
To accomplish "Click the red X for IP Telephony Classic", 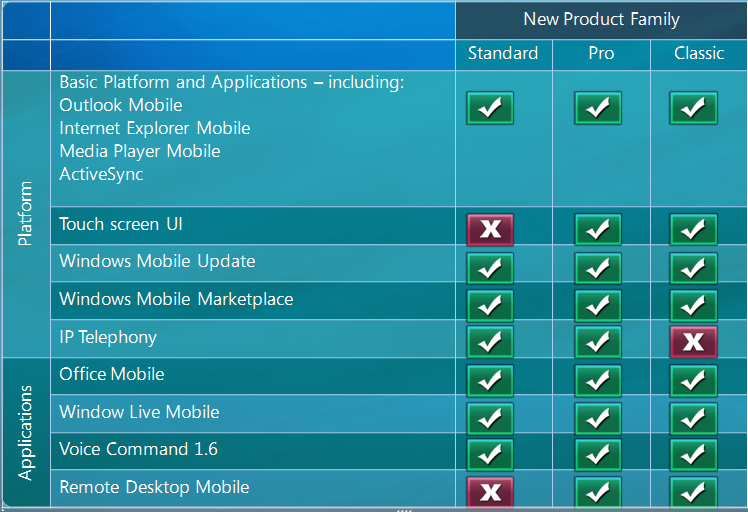I will (693, 342).
